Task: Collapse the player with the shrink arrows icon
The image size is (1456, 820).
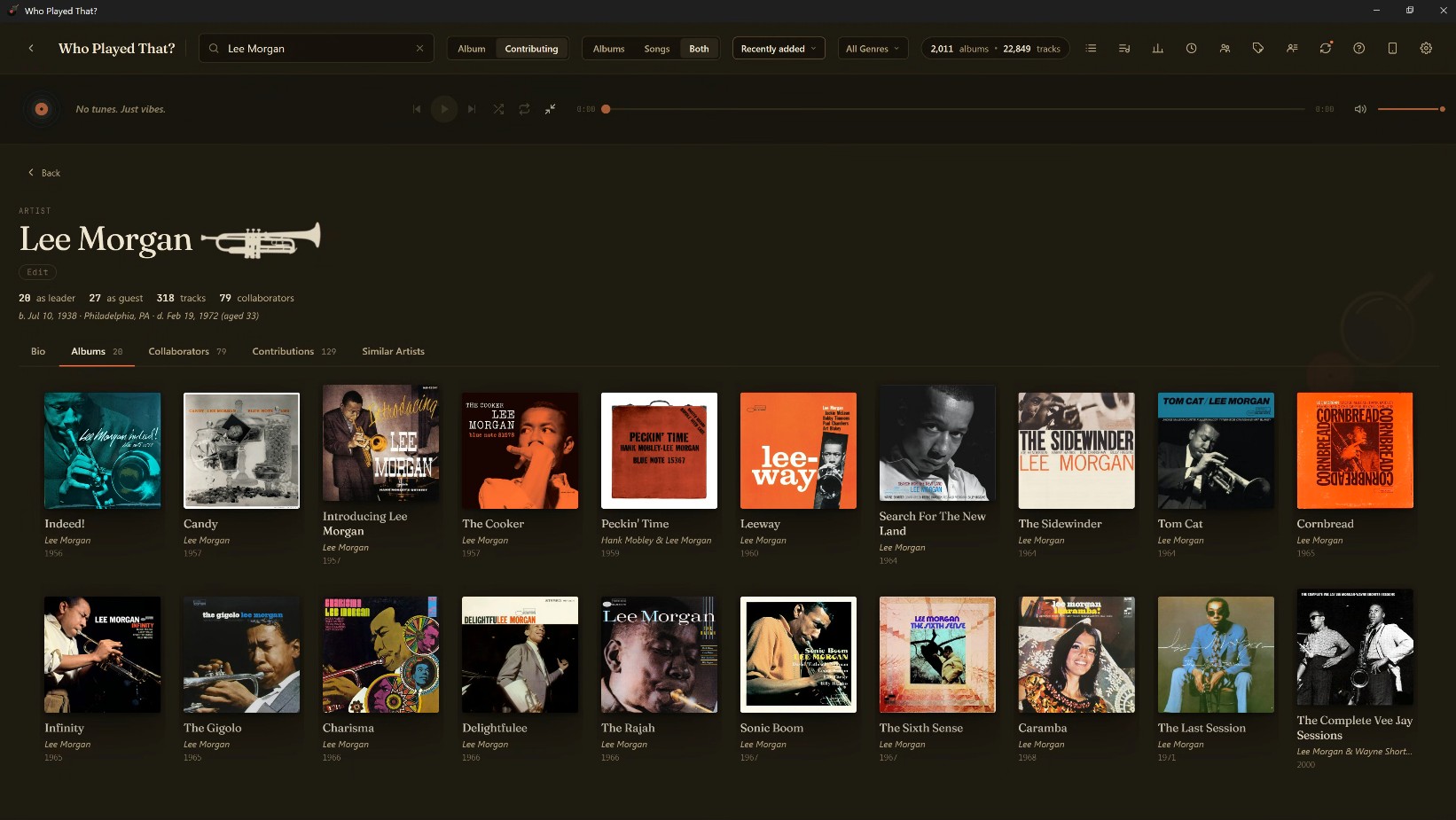Action: [x=550, y=109]
